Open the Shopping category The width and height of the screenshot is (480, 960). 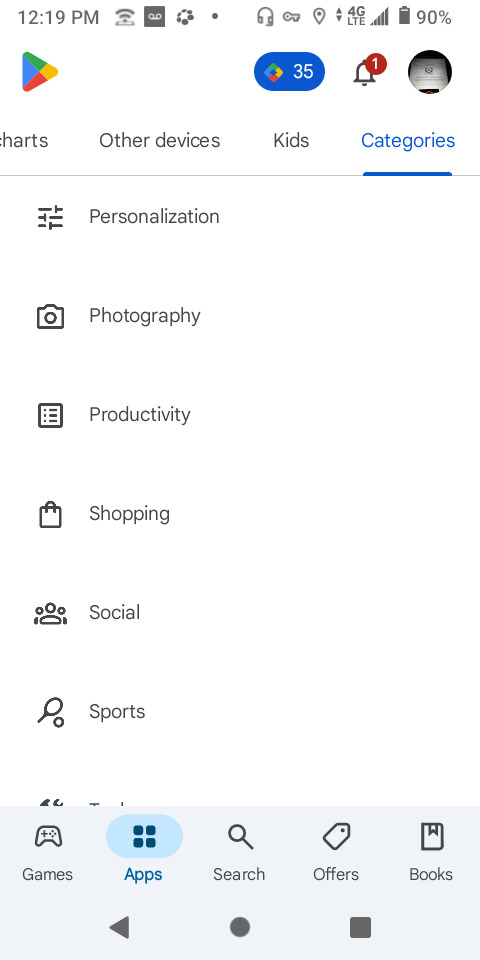point(240,514)
